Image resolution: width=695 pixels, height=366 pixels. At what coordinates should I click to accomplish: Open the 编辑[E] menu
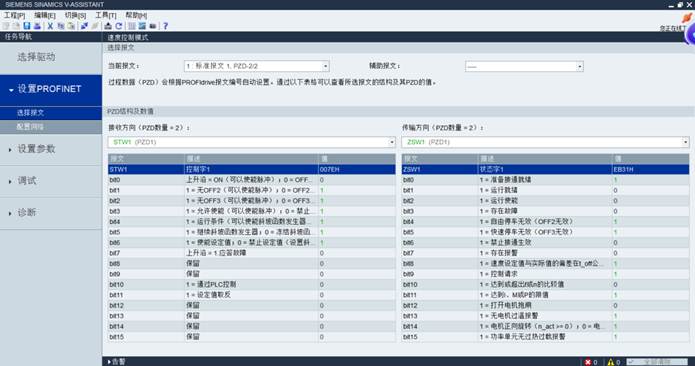45,15
